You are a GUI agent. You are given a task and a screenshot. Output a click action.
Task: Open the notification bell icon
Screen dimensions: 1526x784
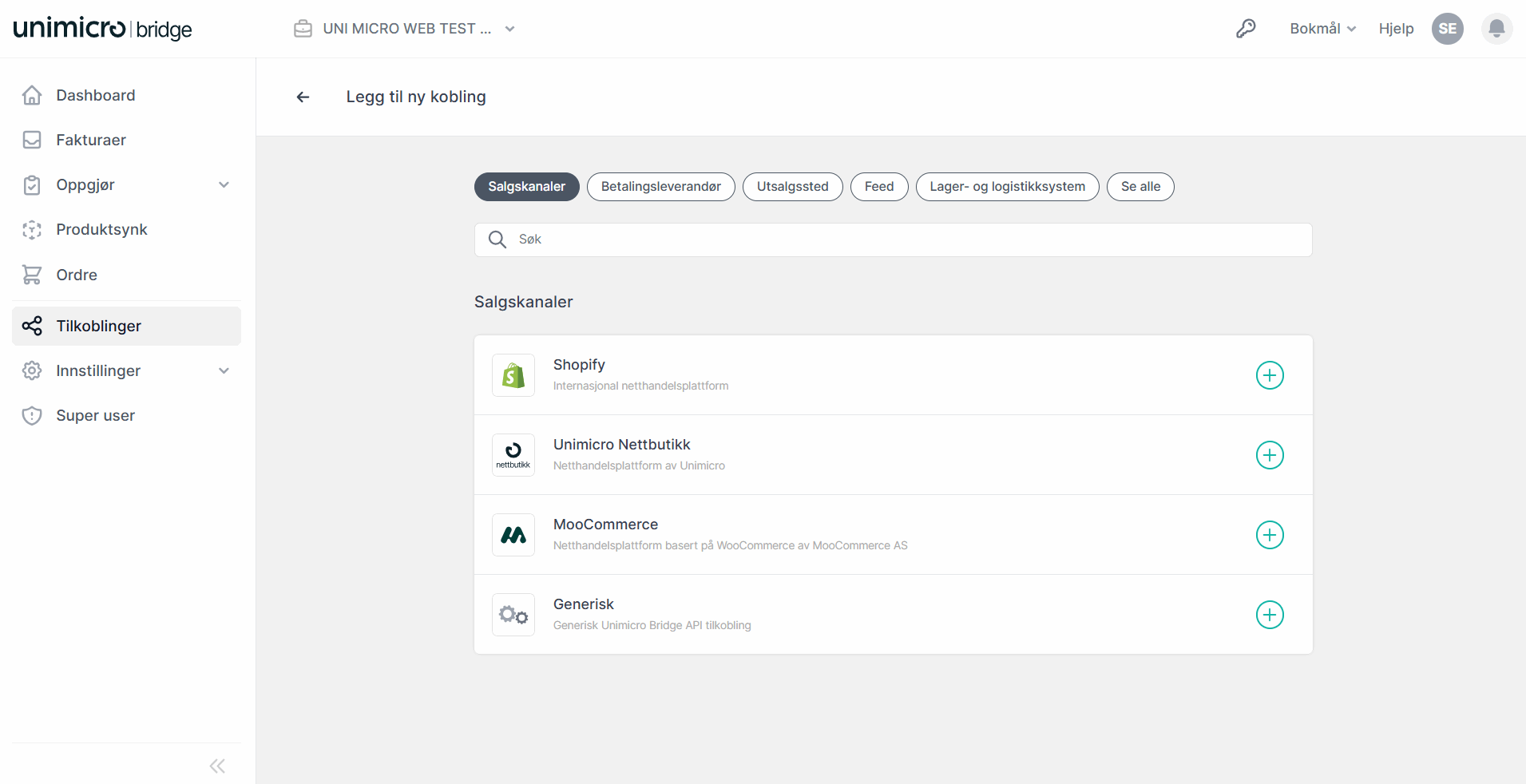click(x=1496, y=28)
